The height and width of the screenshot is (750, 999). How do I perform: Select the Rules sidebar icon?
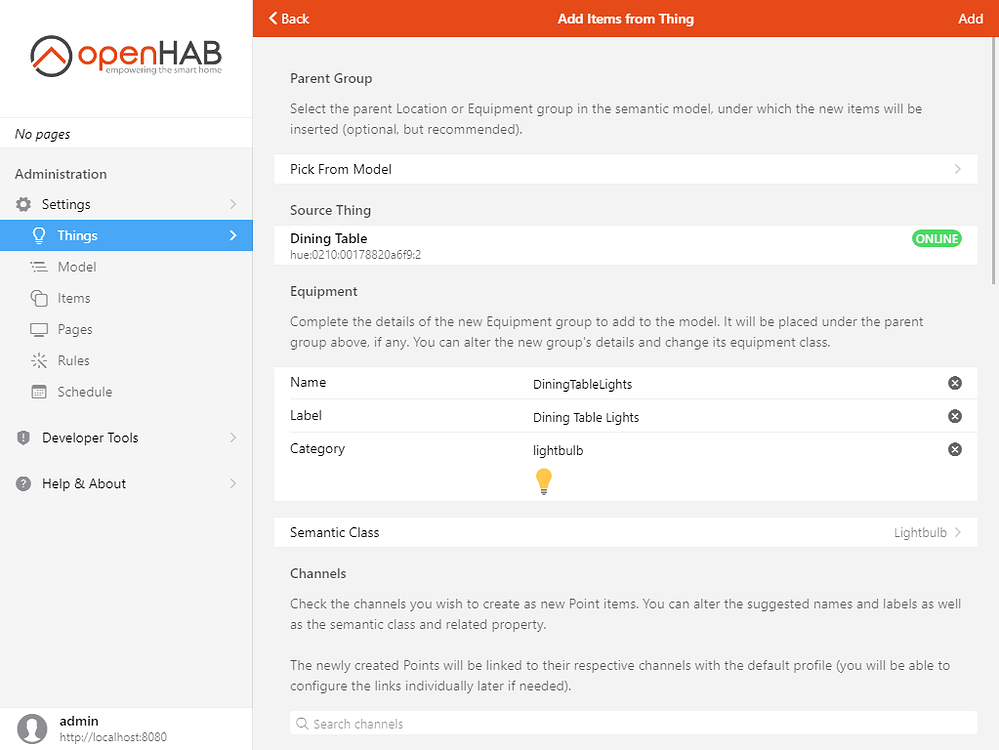click(x=40, y=360)
